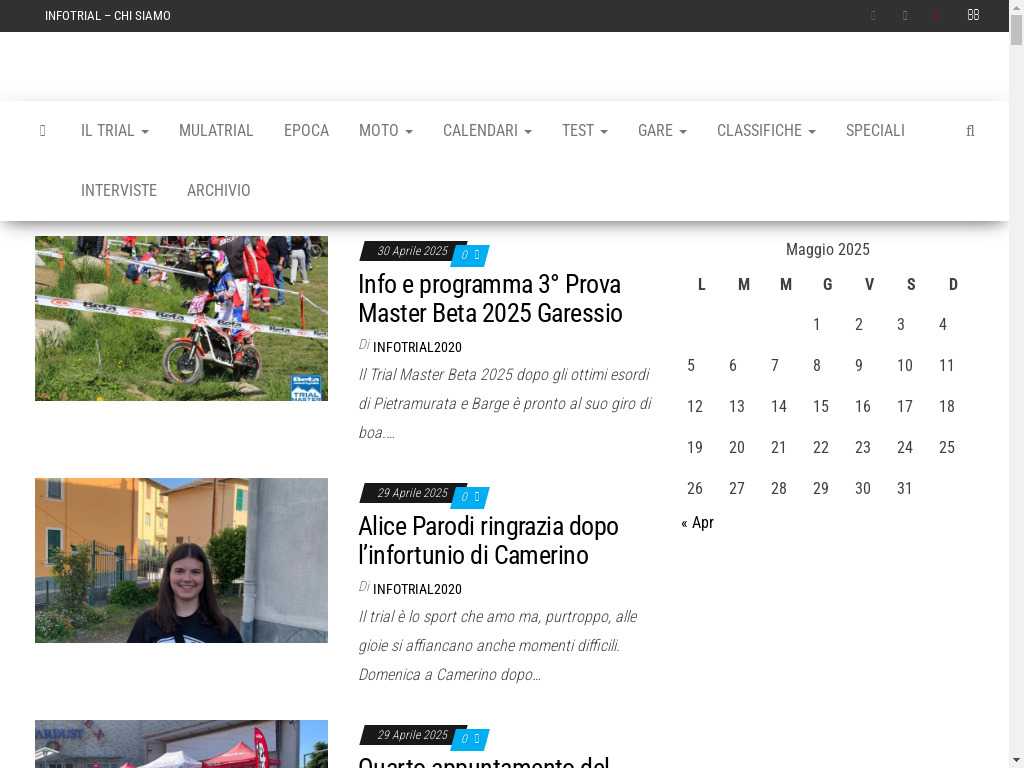Screen dimensions: 1024x768
Task: Click the page vertical scrollbar thumb
Action: 1016,29
